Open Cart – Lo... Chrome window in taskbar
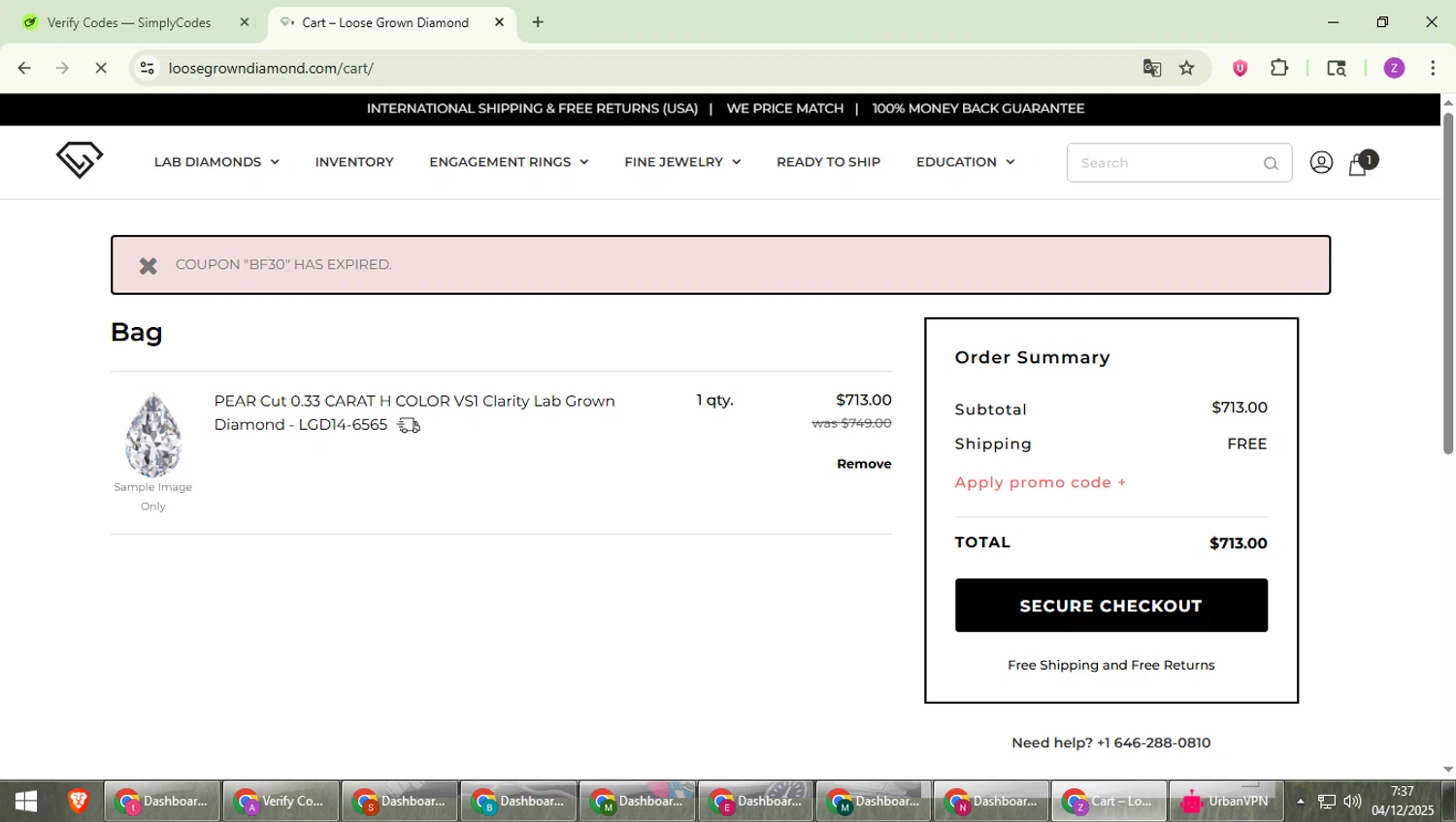The width and height of the screenshot is (1456, 822). coord(1109,802)
